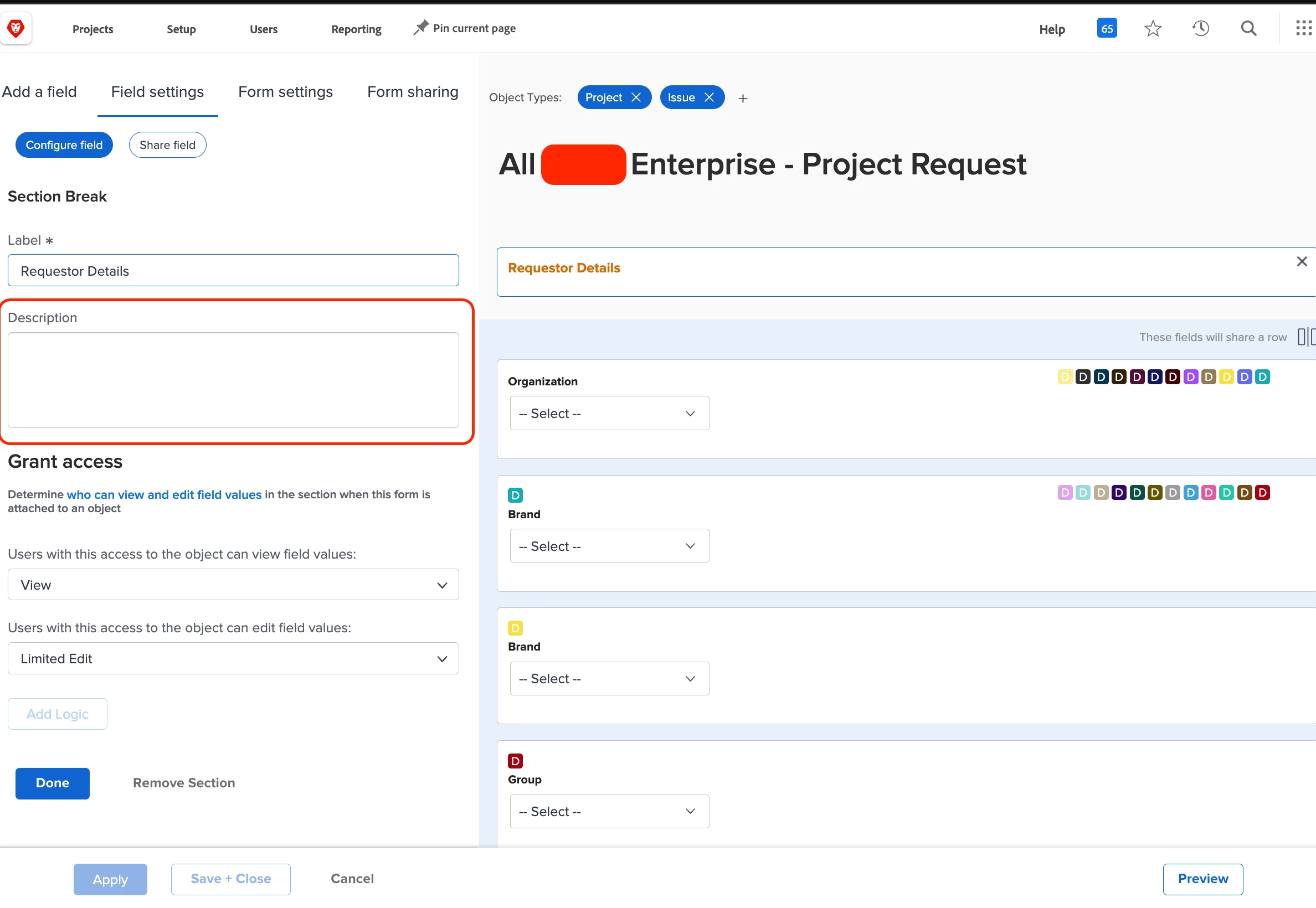1316x908 pixels.
Task: Click Pin current page pin icon
Action: point(420,28)
